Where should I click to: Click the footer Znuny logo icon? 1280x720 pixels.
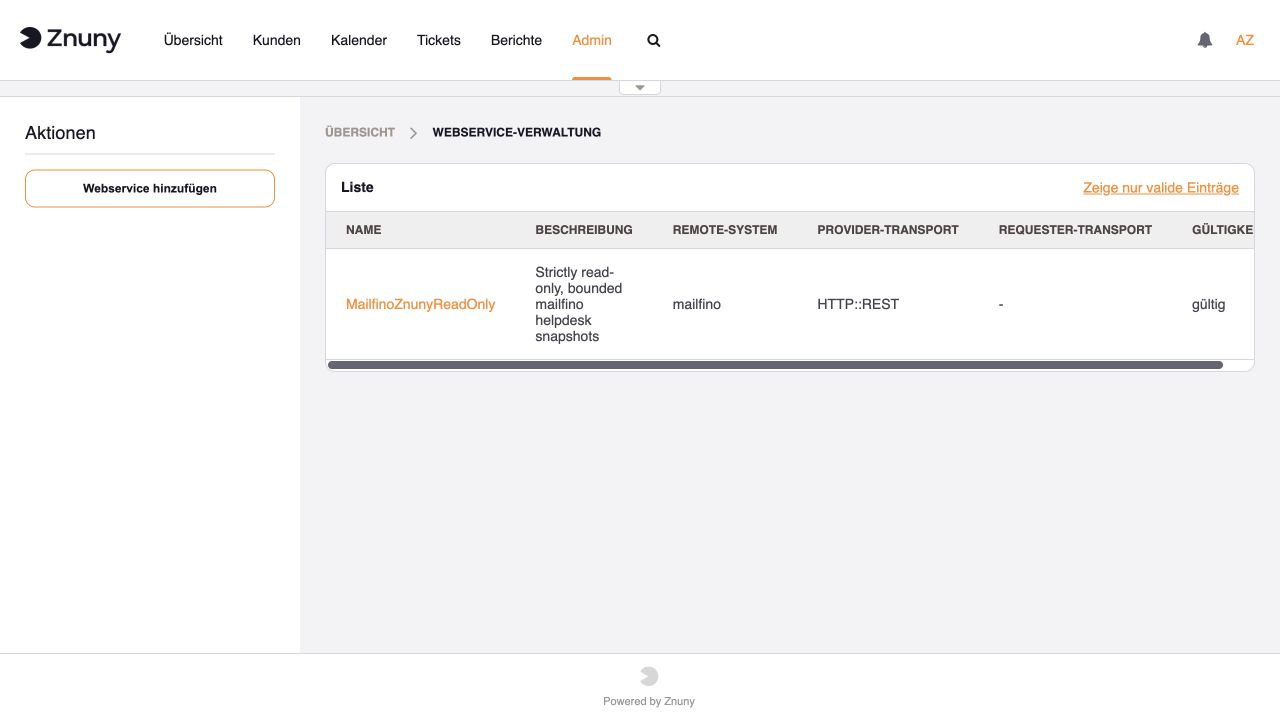click(x=649, y=676)
